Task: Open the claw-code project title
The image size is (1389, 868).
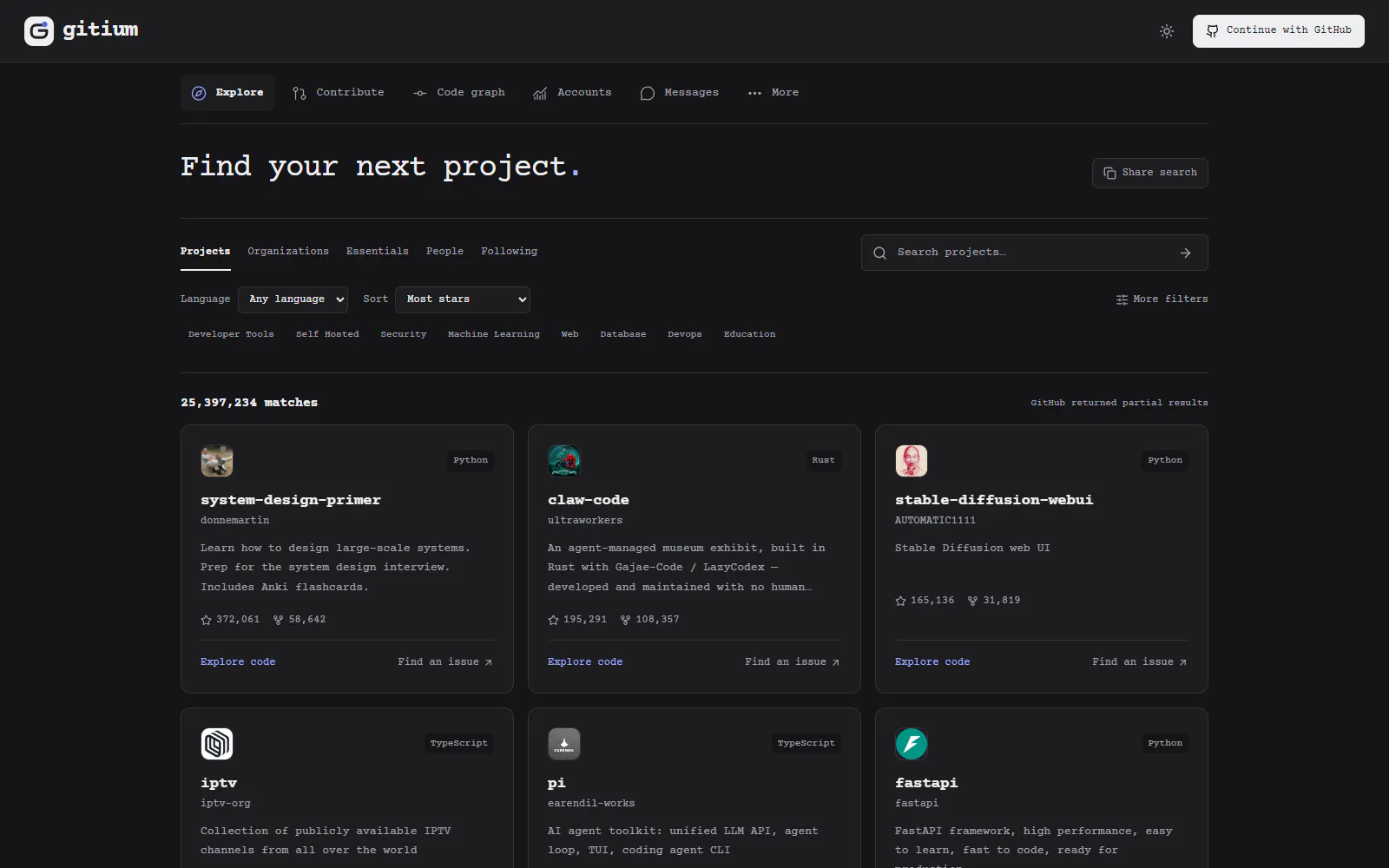Action: pos(589,501)
